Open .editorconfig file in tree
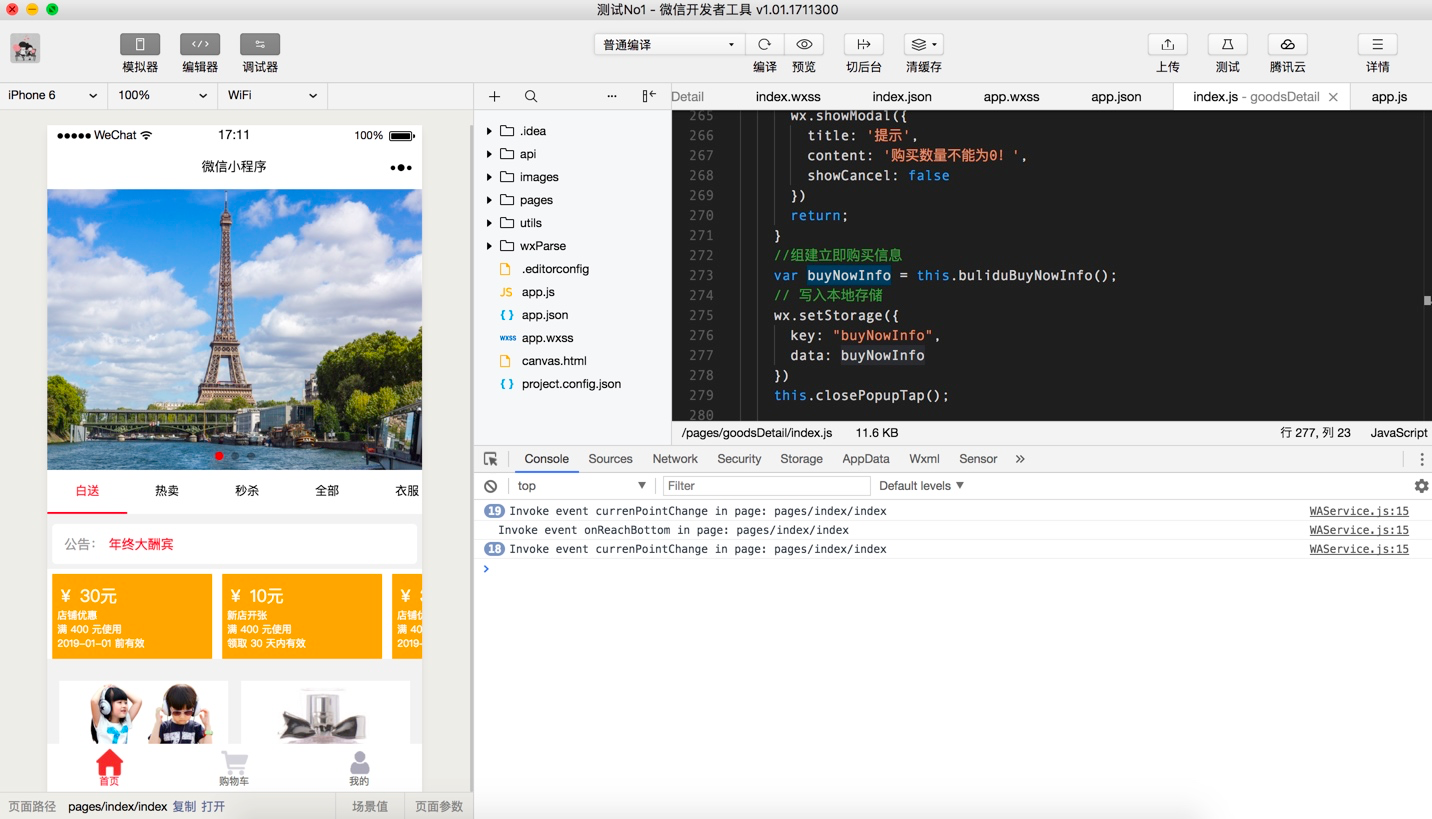Image resolution: width=1432 pixels, height=819 pixels. [555, 269]
